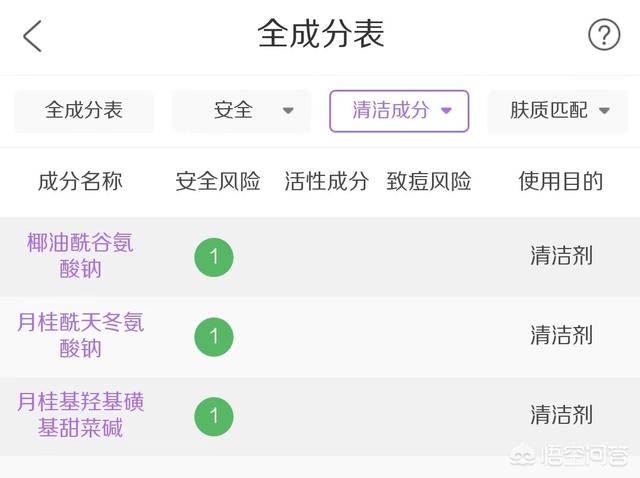The image size is (640, 478).
Task: Click the arrow beside 清洁成分
Action: 447,110
